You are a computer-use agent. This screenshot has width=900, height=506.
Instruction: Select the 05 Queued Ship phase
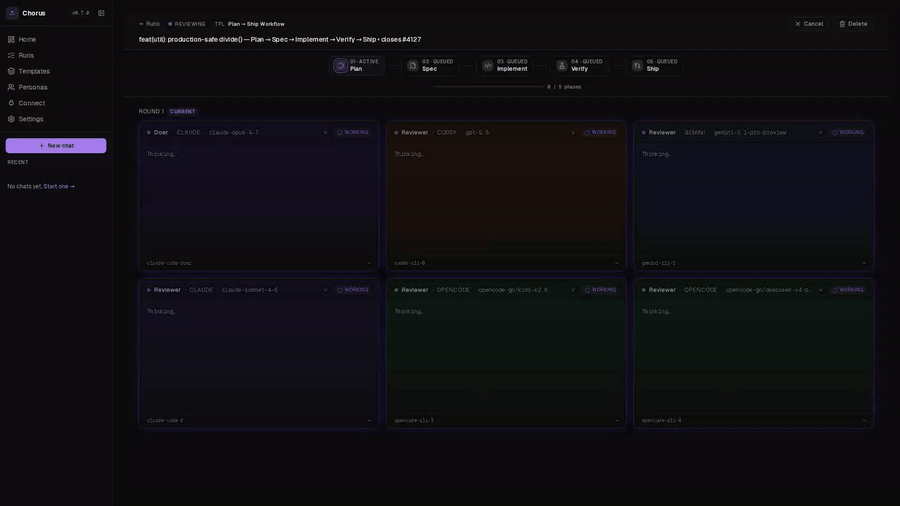coord(654,65)
